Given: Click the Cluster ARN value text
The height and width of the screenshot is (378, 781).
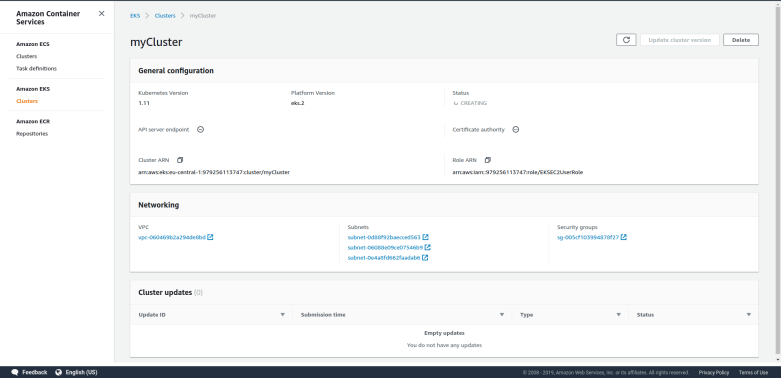Looking at the screenshot, I should coord(214,172).
